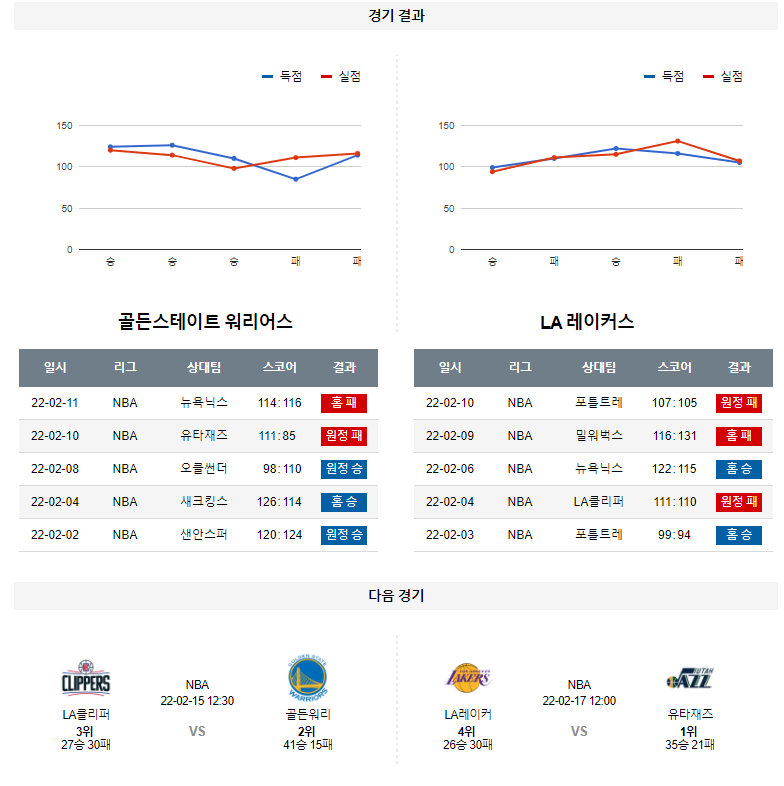The width and height of the screenshot is (784, 786).
Task: Click 일시 column header in Warriors table
Action: tap(55, 367)
